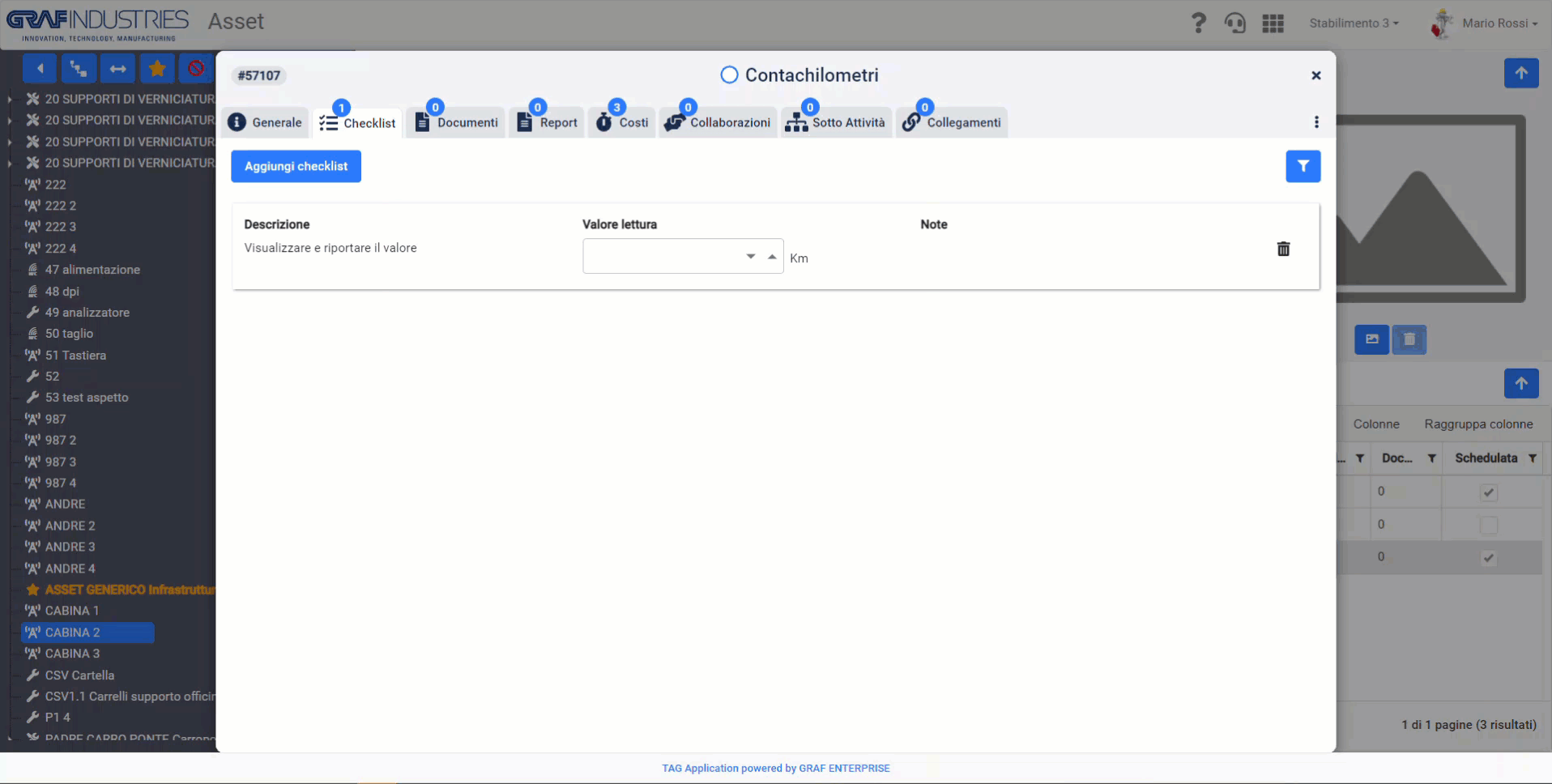This screenshot has height=784, width=1552.
Task: Open the Mario Rossi user menu
Action: 1499,23
